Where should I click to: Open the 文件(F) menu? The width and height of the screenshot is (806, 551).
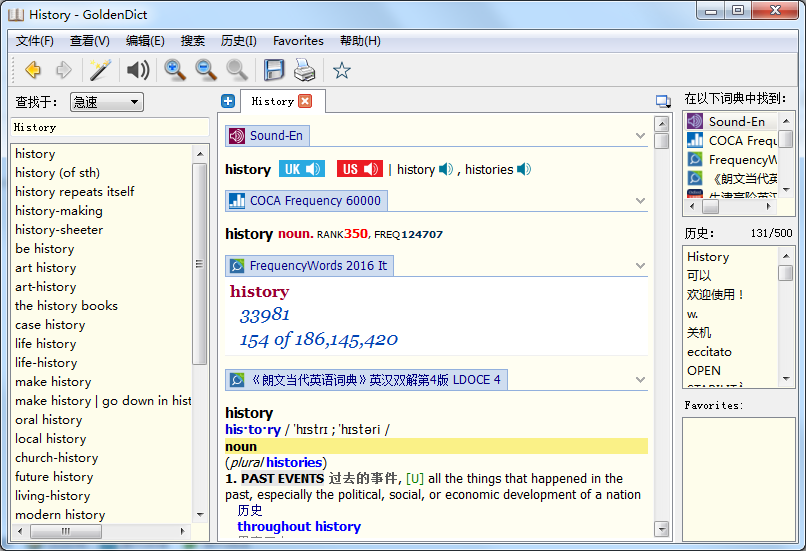pos(34,41)
